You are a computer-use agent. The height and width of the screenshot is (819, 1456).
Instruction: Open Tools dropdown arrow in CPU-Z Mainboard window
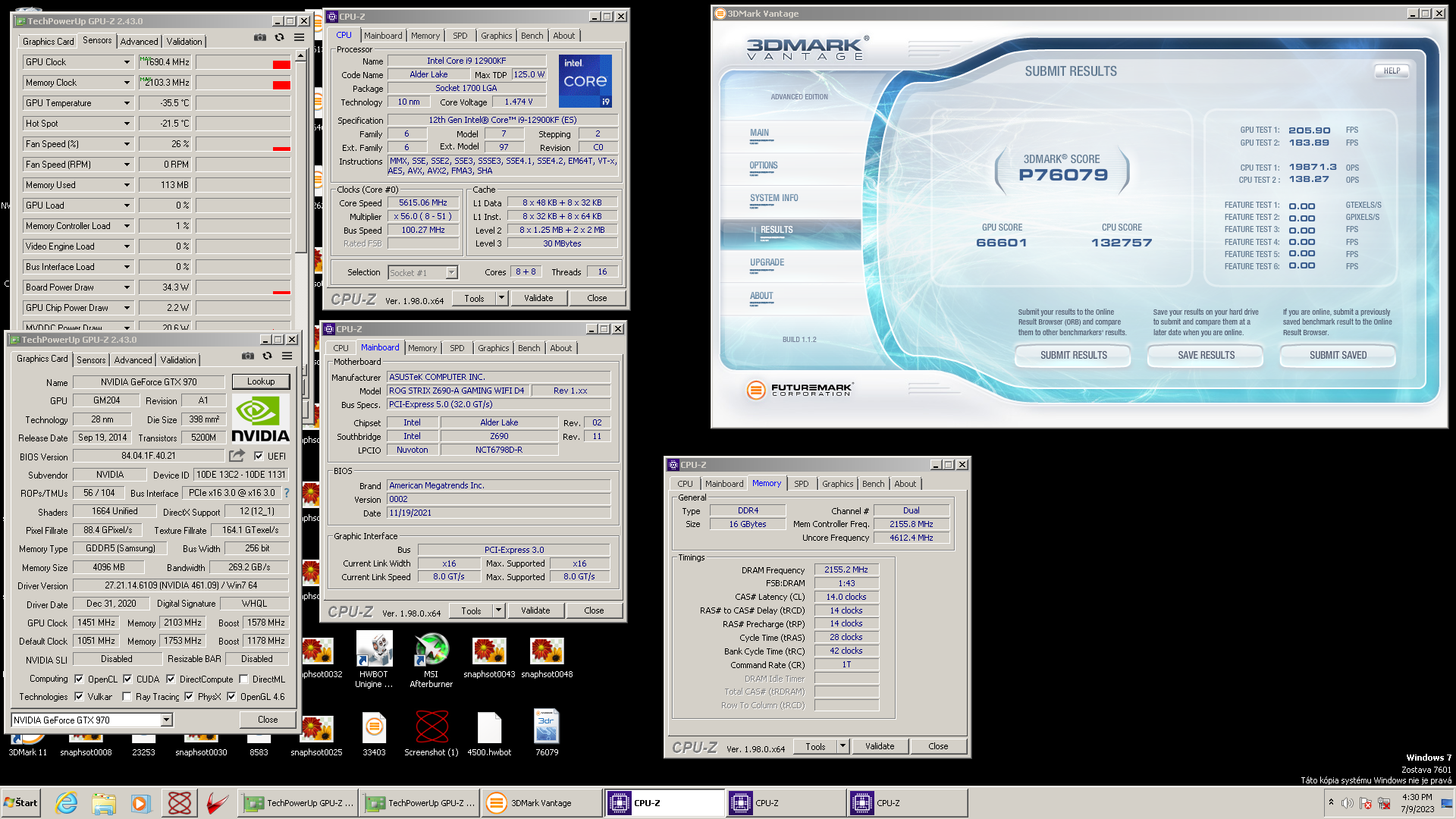[x=498, y=610]
